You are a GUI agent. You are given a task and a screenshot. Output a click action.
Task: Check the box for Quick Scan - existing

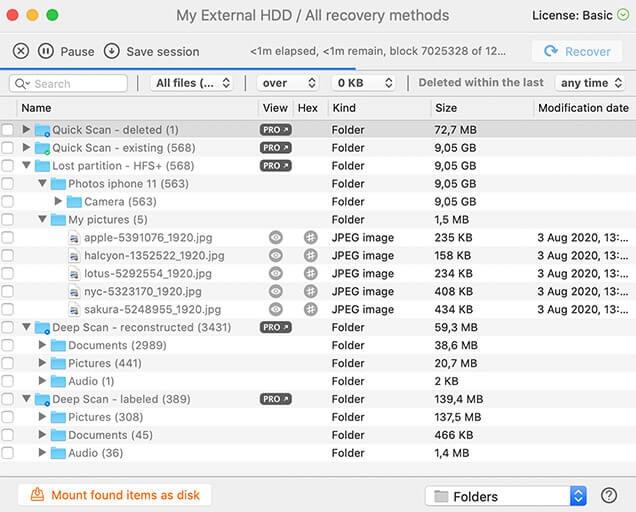coord(7,148)
